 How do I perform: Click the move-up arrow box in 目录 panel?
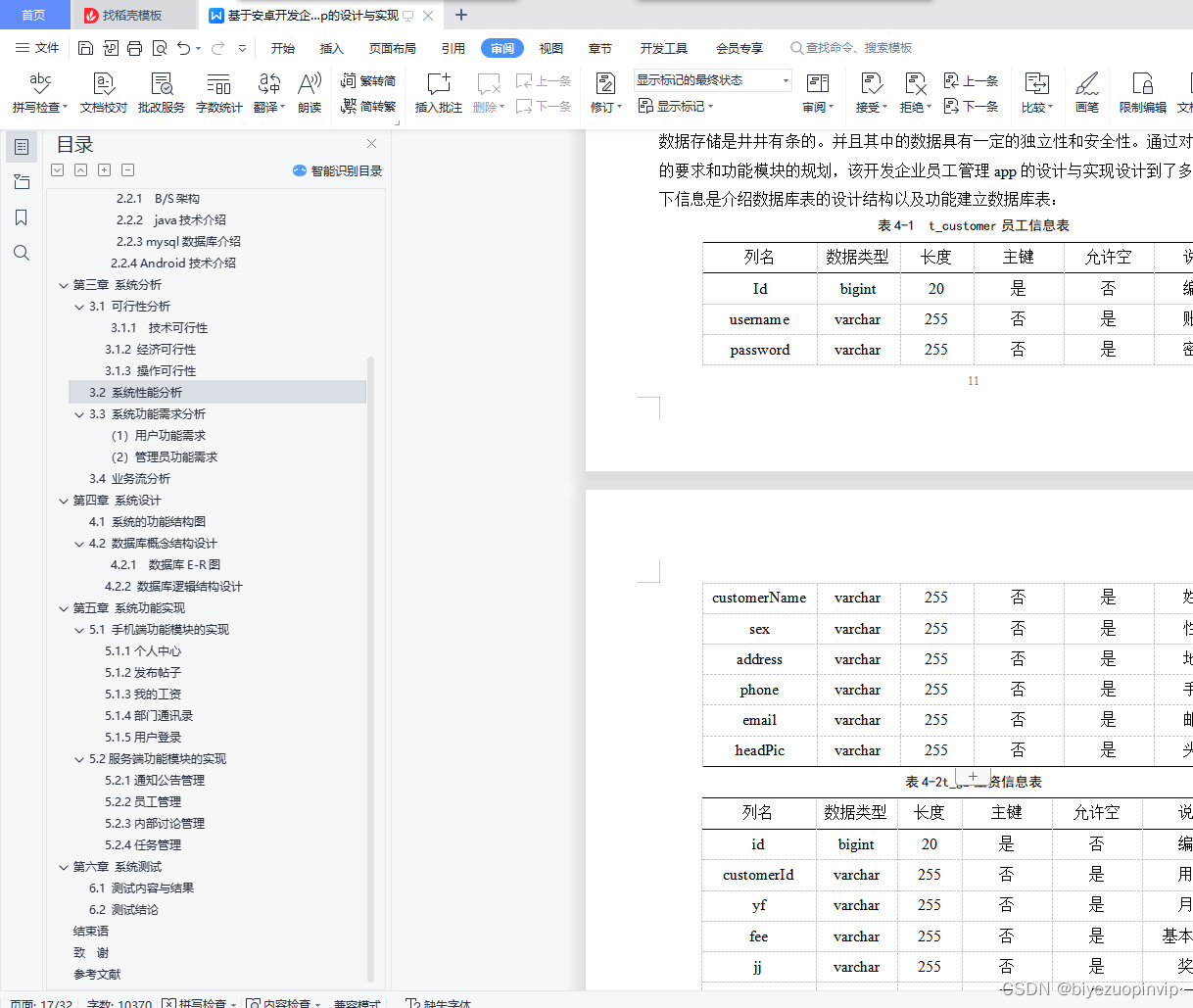(80, 170)
